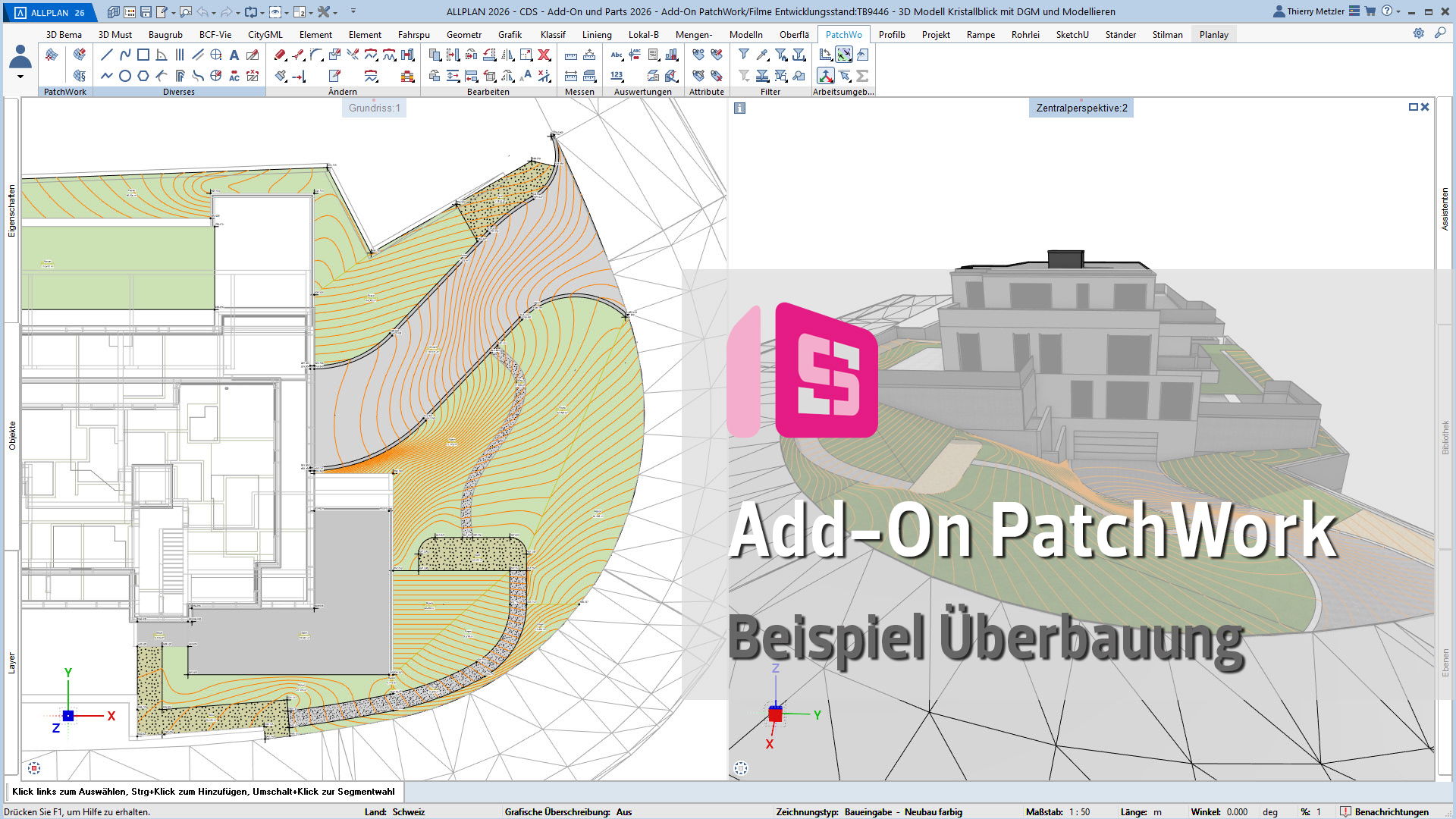Screen dimensions: 1456x819
Task: Expand the user profile dropdown arrow
Action: tap(20, 77)
